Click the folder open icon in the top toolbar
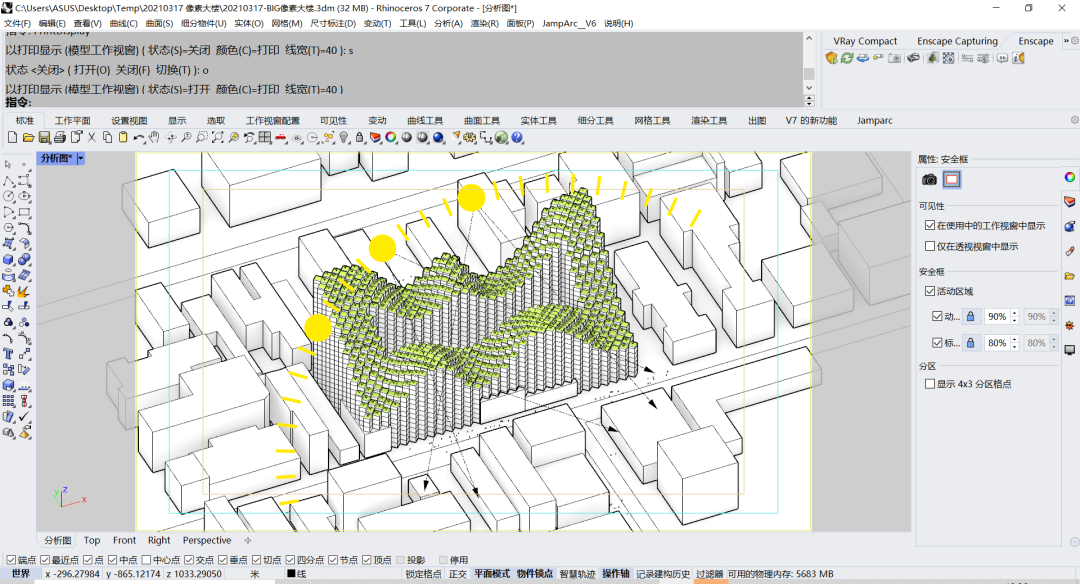 pyautogui.click(x=27, y=136)
